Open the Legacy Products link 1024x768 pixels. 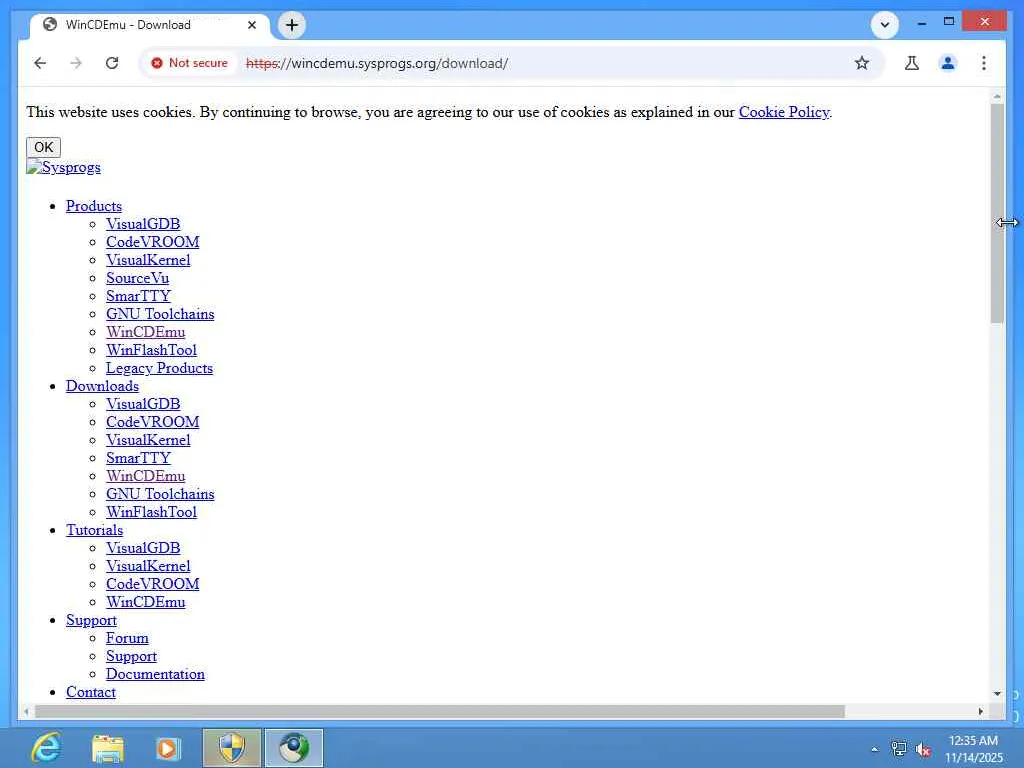(x=159, y=368)
